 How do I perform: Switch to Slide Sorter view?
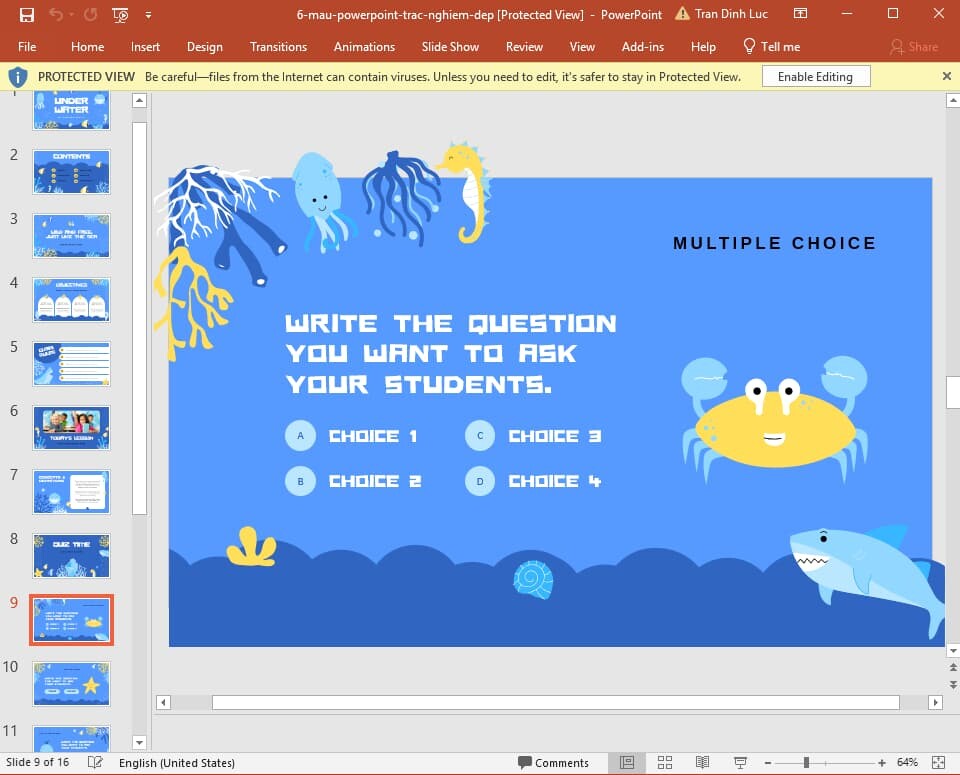coord(665,763)
